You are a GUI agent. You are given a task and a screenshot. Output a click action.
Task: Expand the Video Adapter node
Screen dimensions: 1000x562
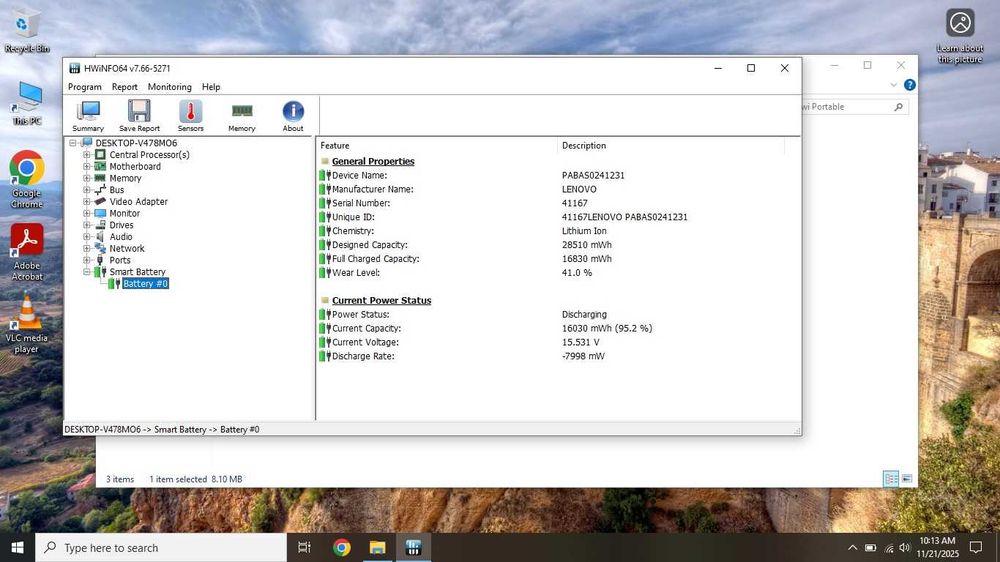pos(87,202)
